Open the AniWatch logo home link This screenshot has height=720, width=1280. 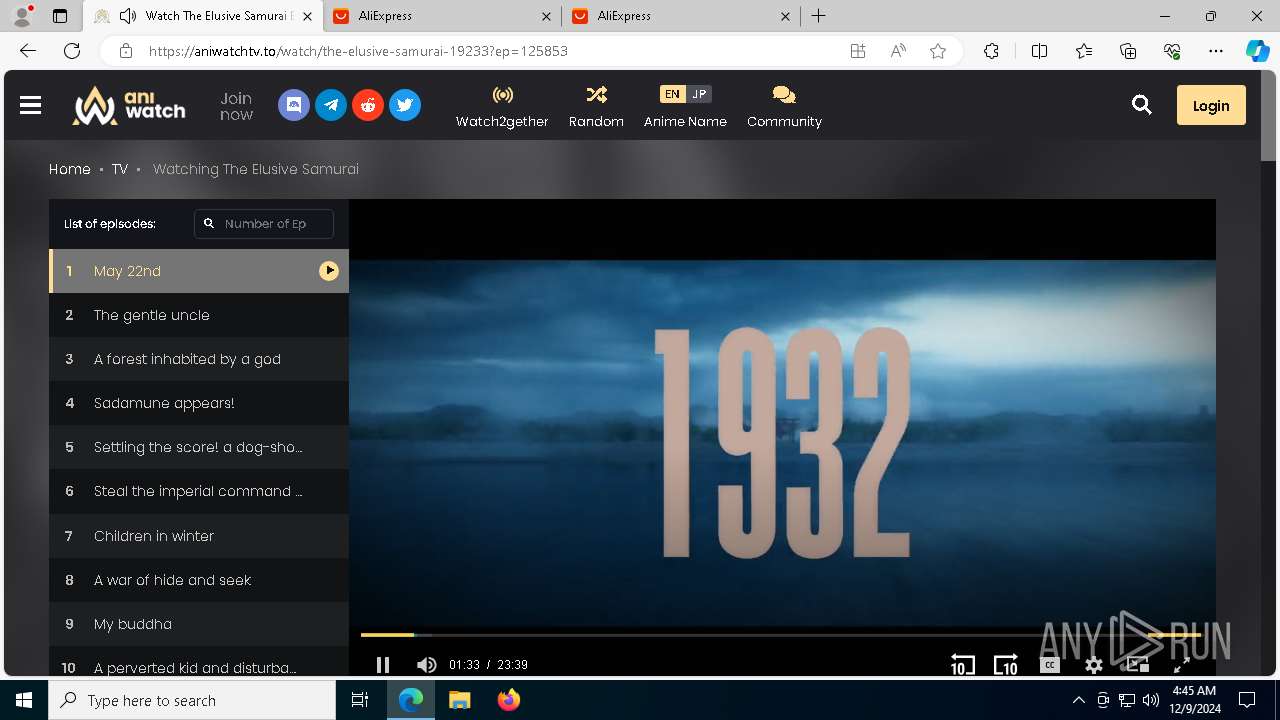click(x=128, y=105)
